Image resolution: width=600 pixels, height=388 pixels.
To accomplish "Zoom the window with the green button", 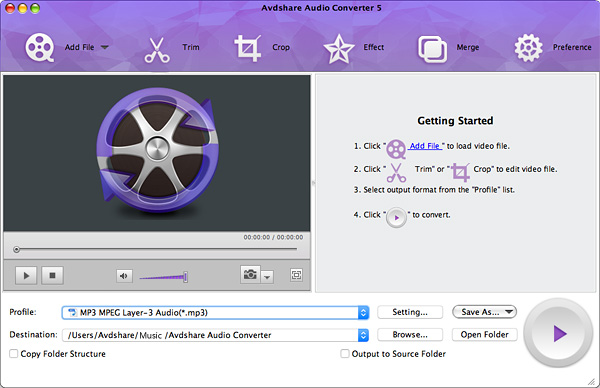I will pos(35,8).
